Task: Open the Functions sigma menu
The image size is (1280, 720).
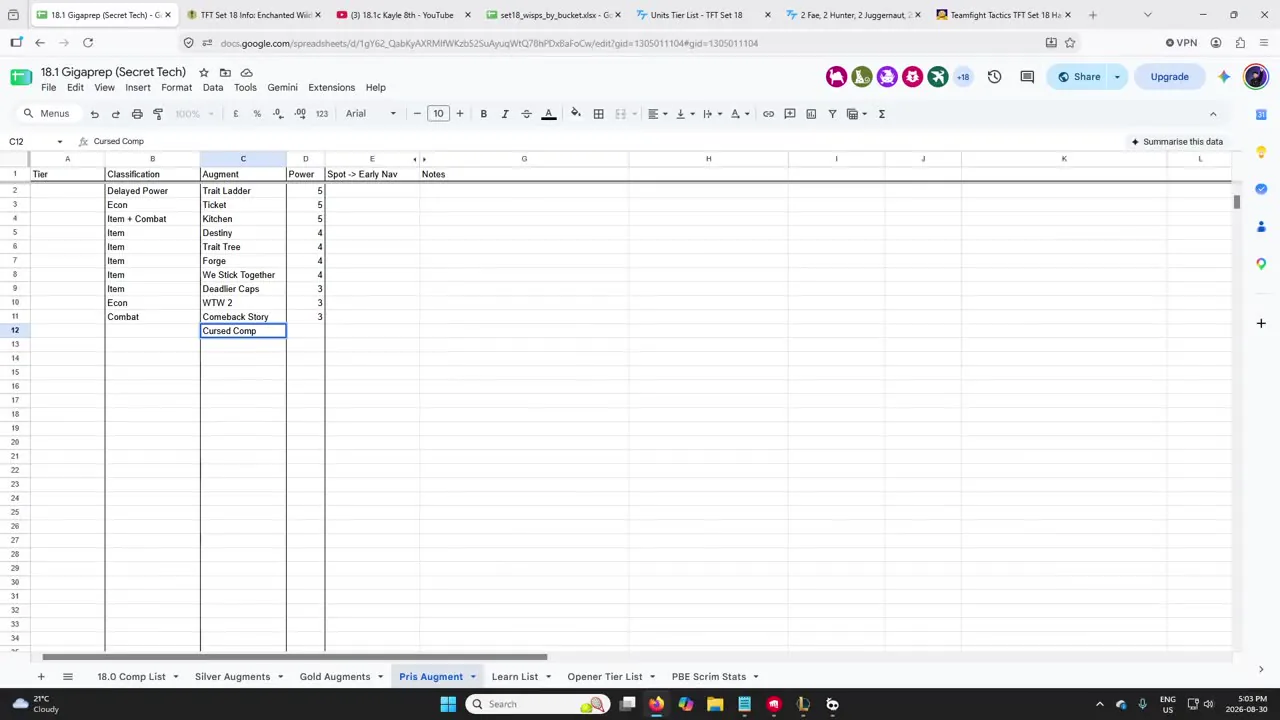Action: click(x=882, y=114)
